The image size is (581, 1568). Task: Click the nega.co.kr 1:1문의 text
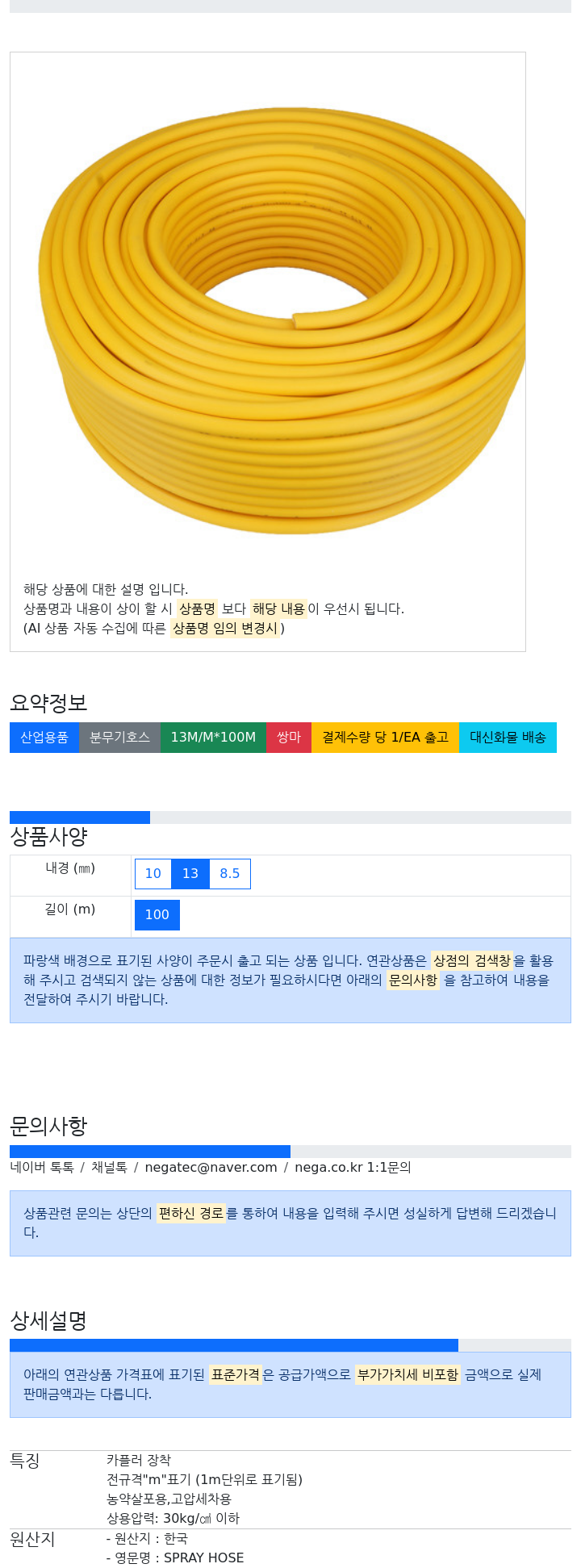353,1168
